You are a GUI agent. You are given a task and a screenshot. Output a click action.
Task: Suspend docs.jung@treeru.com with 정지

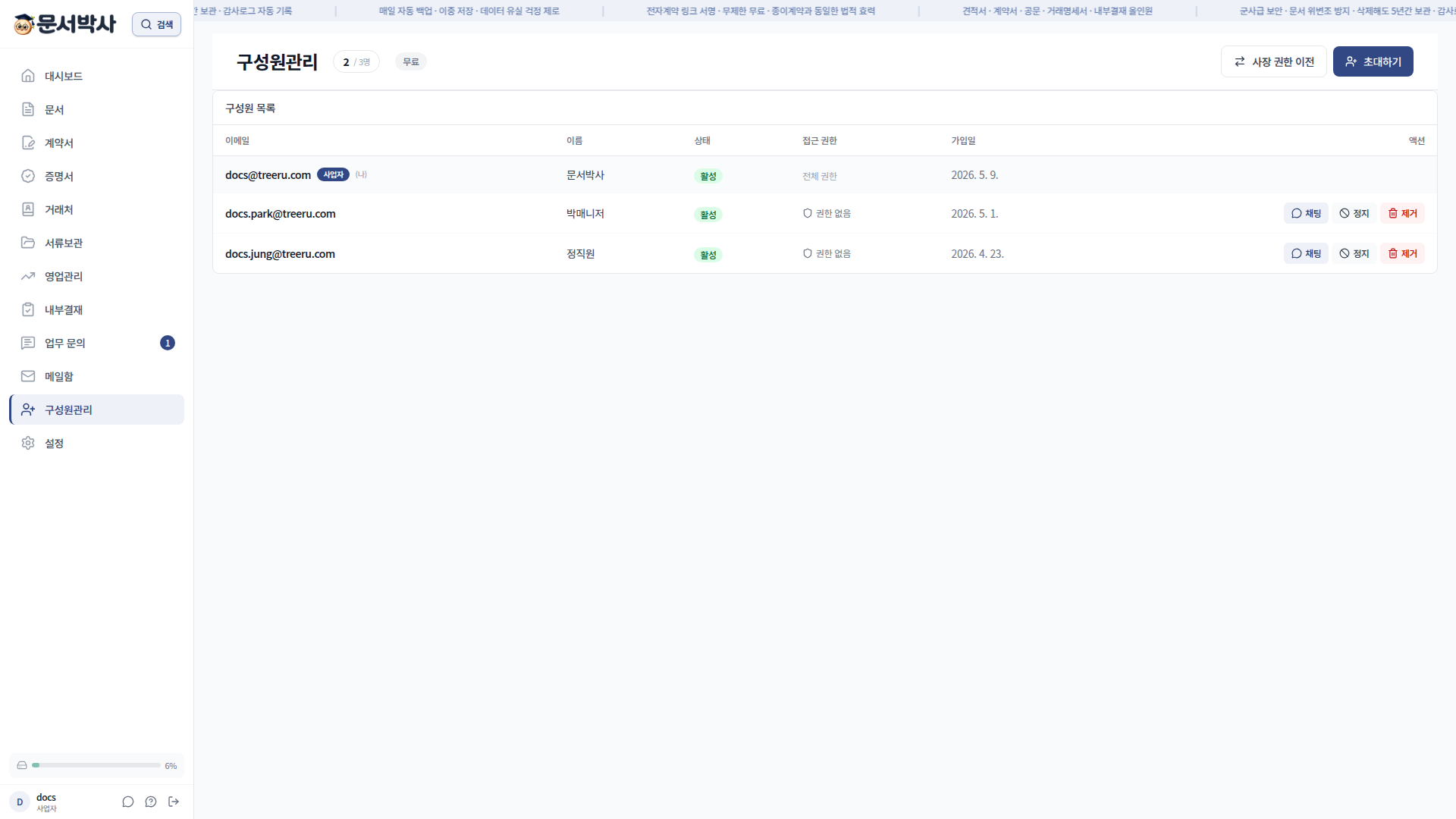click(1354, 254)
